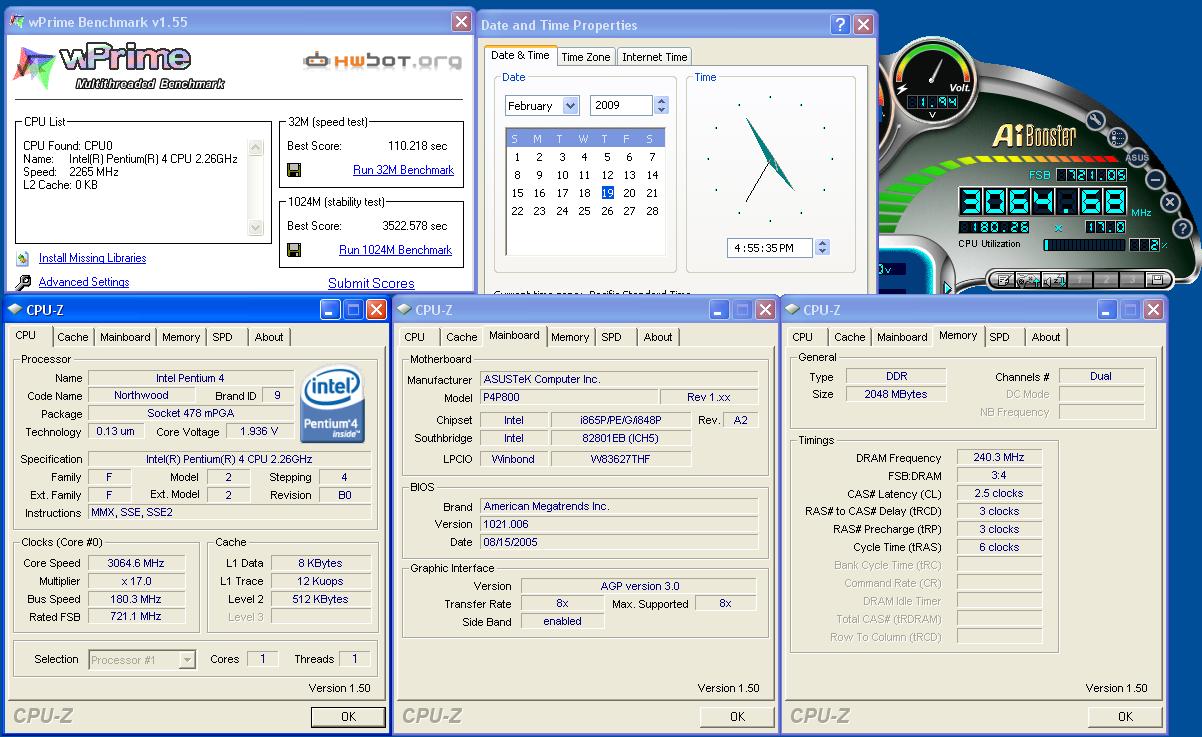Click floppy icon beside Run 32M Benchmark
Viewport: 1202px width, 737px height.
294,170
